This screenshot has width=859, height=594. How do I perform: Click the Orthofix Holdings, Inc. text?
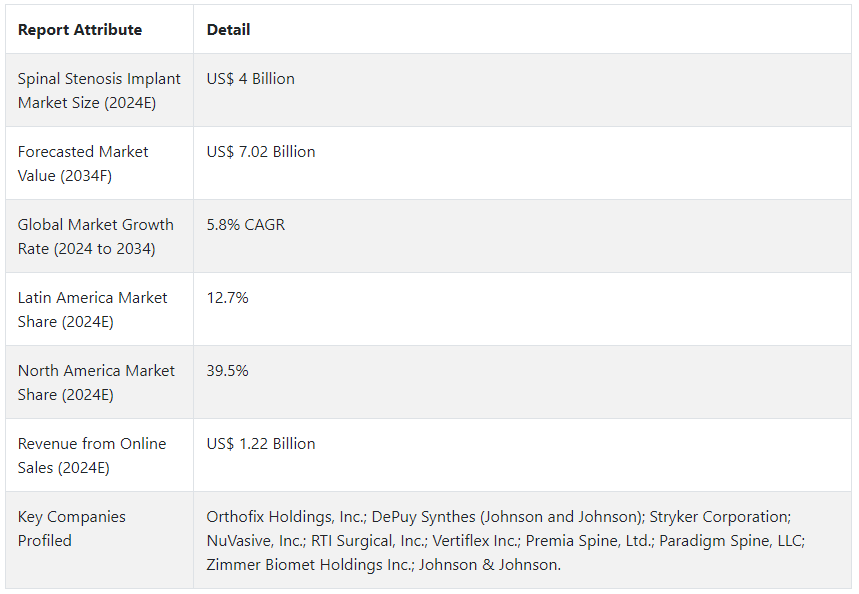[285, 517]
